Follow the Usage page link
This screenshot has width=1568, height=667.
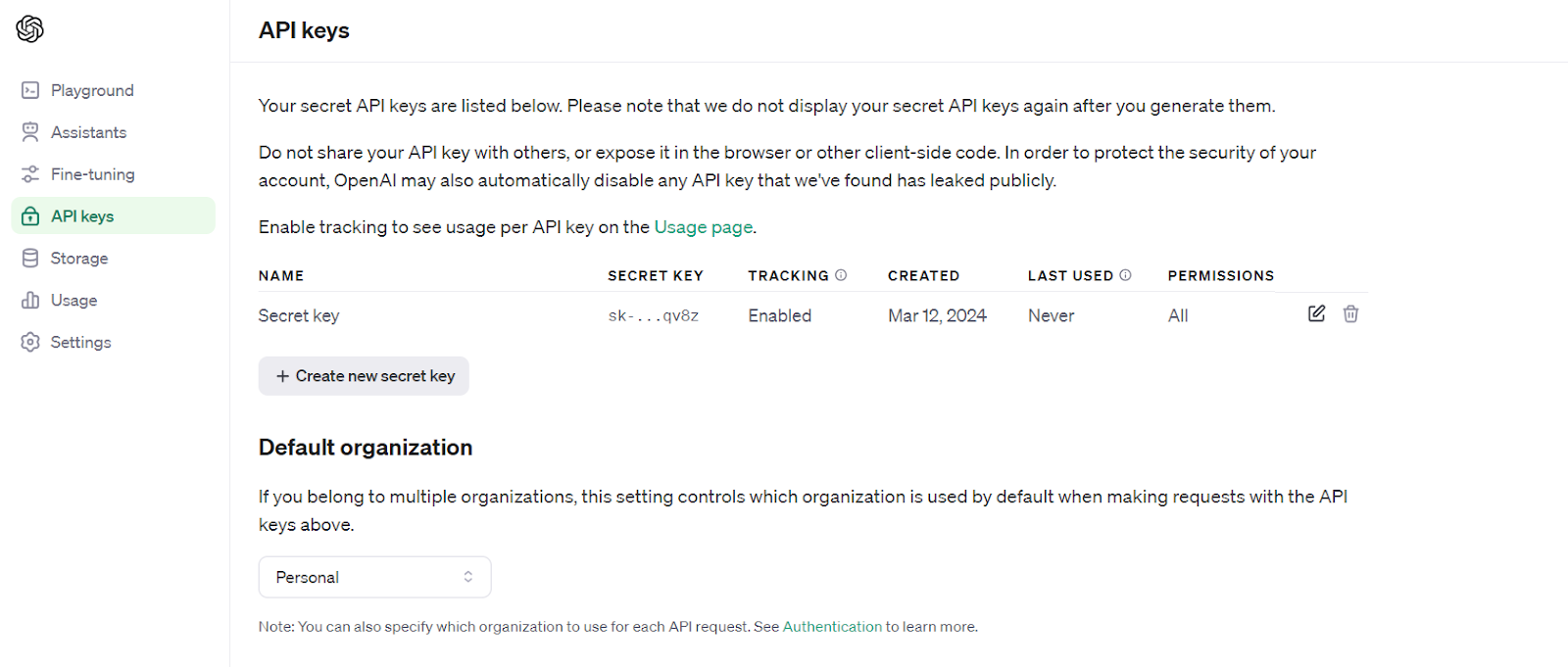point(704,227)
